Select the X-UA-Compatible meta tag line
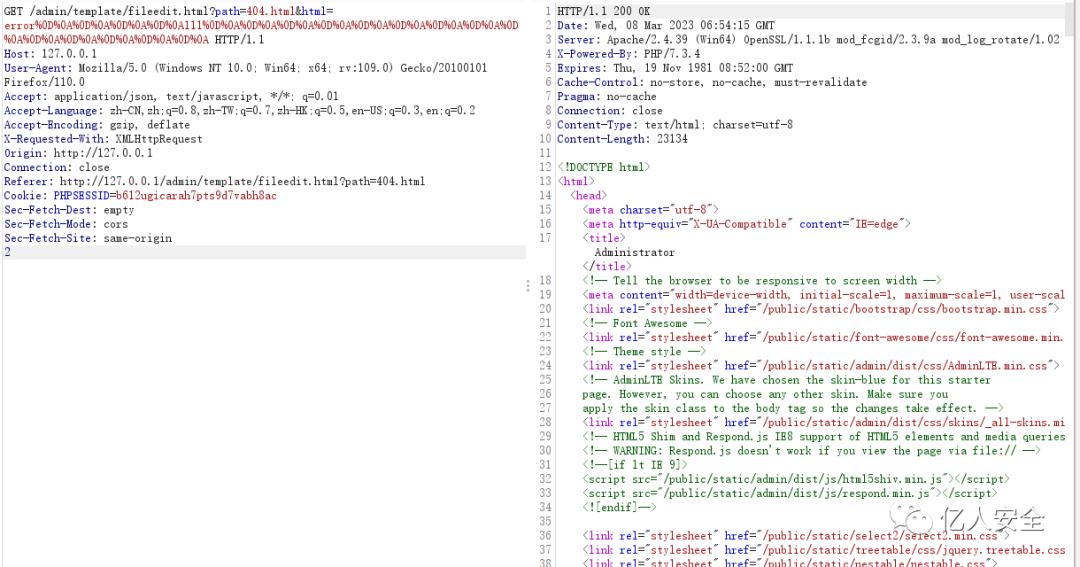The image size is (1080, 567). pyautogui.click(x=747, y=224)
